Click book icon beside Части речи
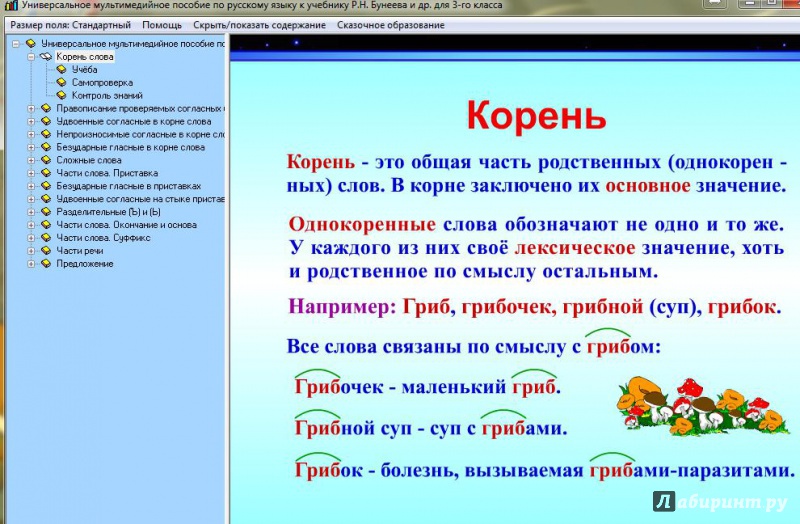The height and width of the screenshot is (524, 800). (x=46, y=251)
